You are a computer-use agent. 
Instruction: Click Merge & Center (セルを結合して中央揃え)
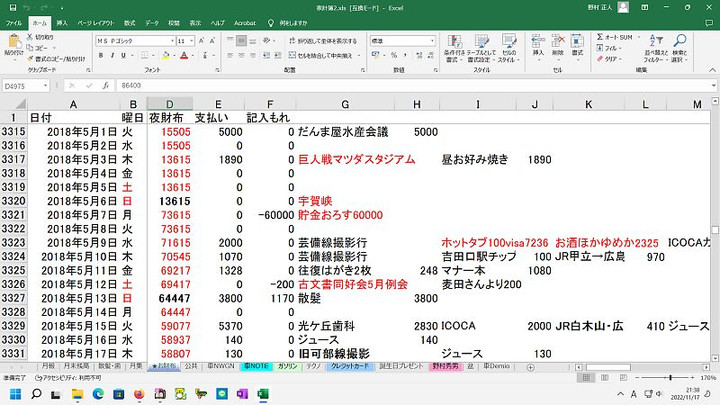[322, 56]
